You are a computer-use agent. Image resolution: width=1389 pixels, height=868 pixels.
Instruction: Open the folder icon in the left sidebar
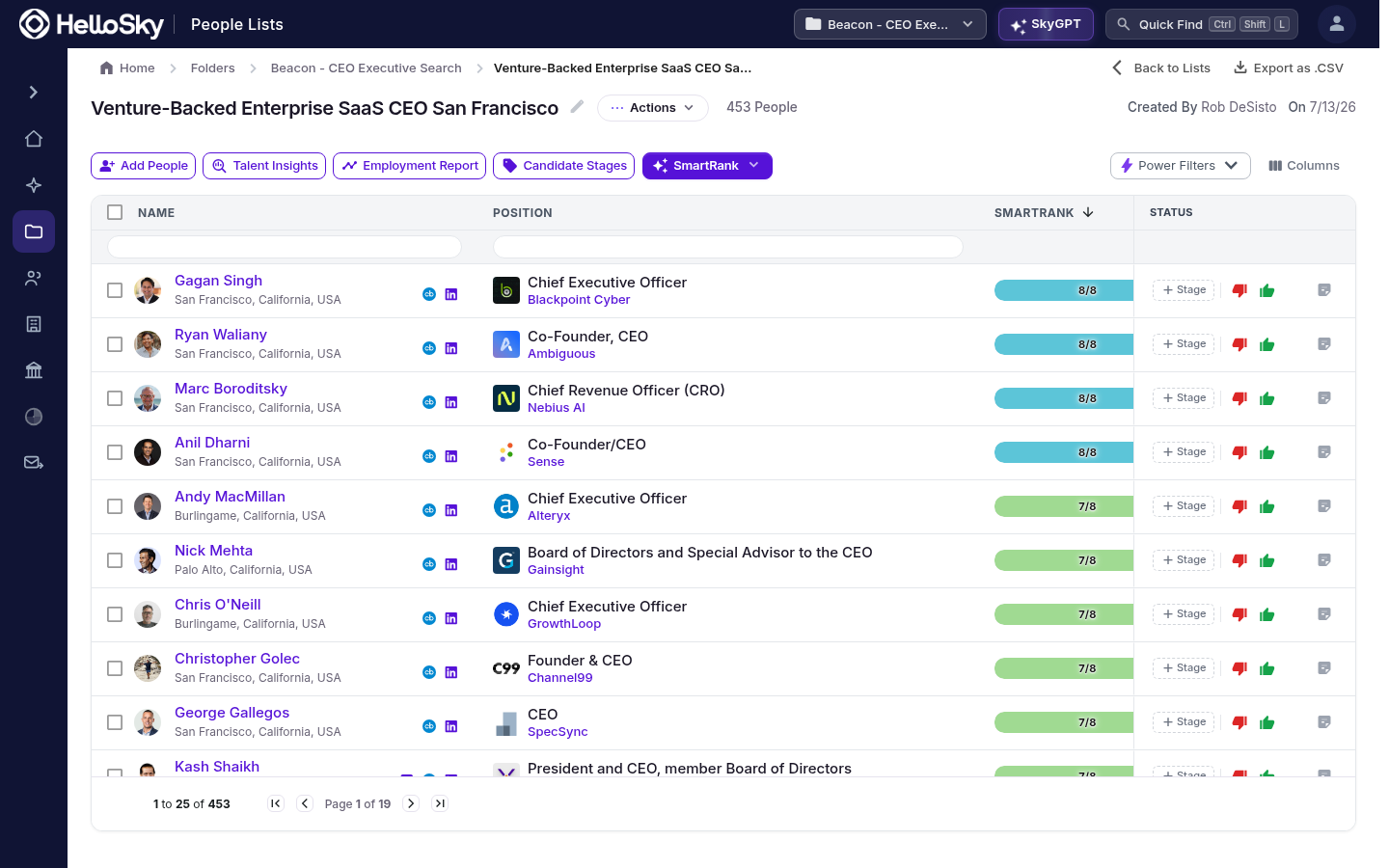pos(34,231)
